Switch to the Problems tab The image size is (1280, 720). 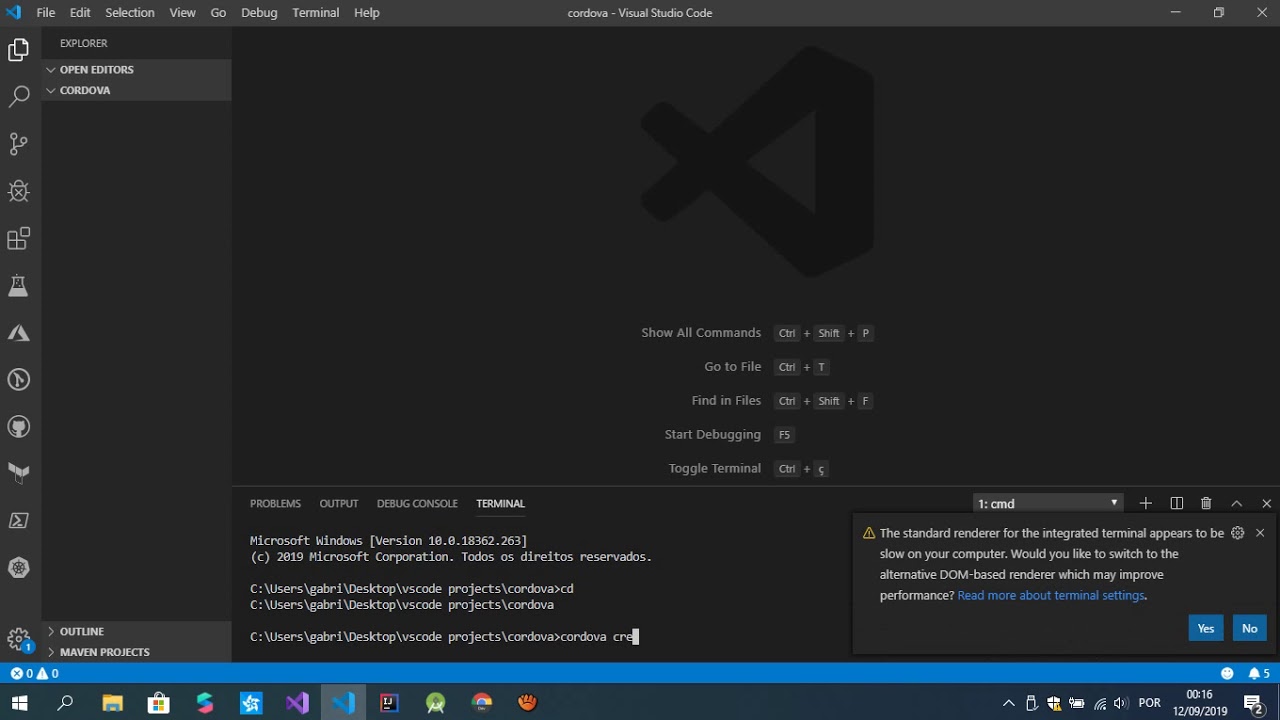click(x=275, y=503)
